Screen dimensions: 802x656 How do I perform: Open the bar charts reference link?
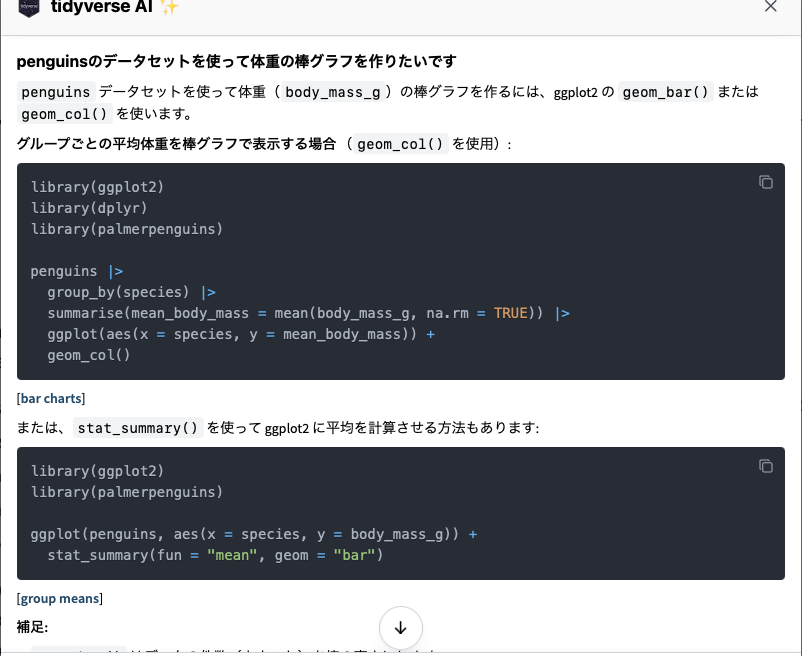point(51,398)
